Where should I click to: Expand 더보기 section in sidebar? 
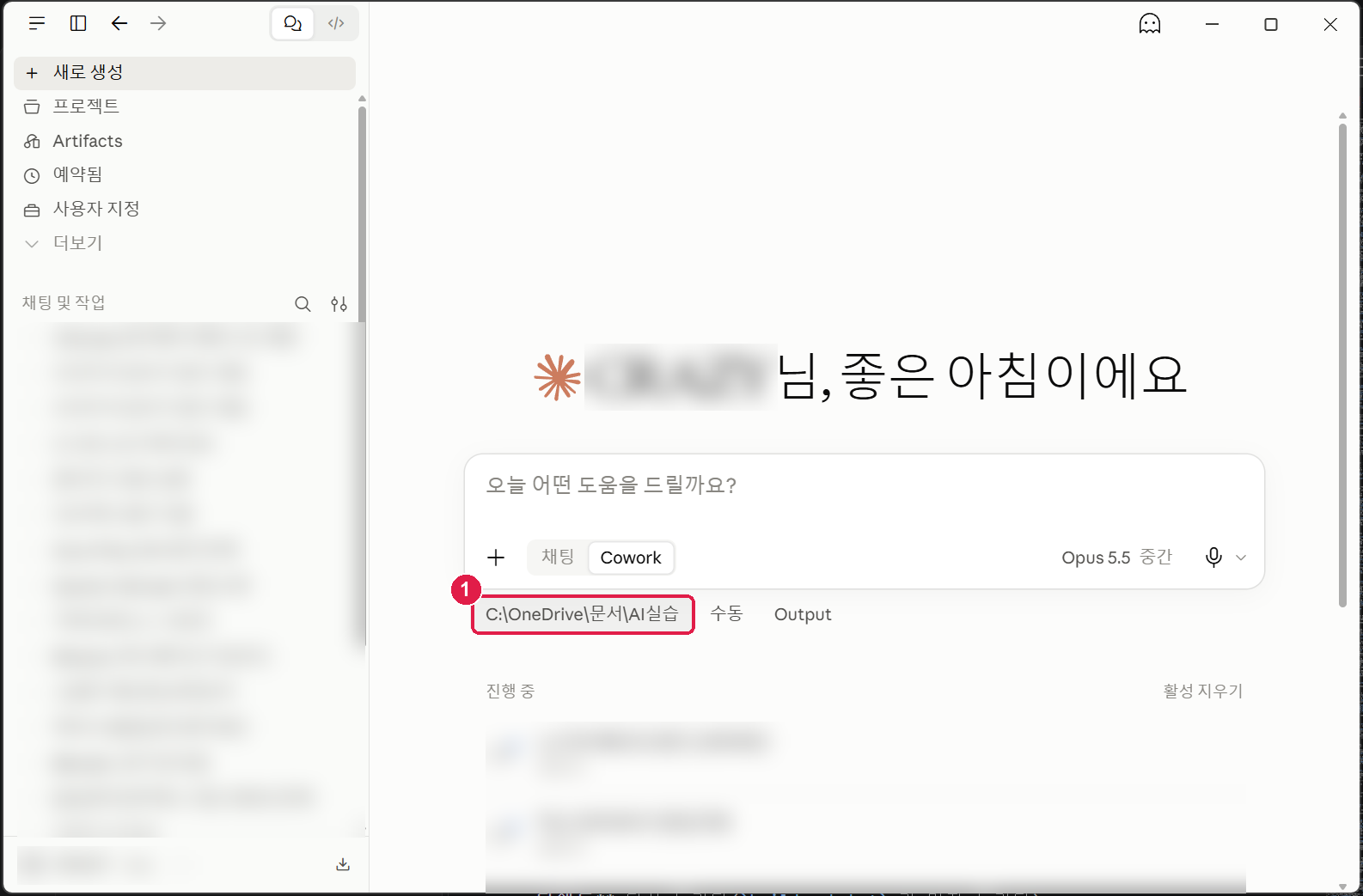click(x=185, y=243)
